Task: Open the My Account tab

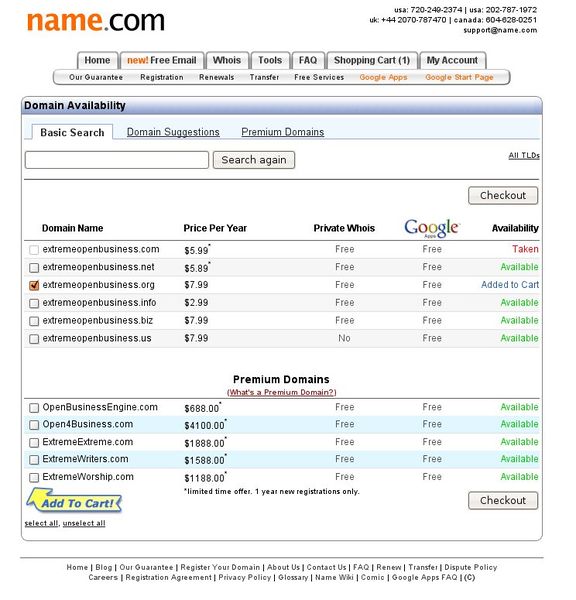Action: tap(452, 60)
